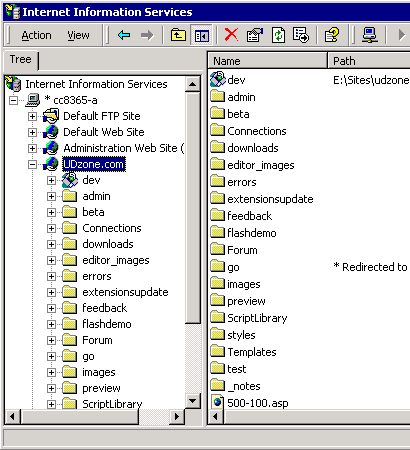Open the View menu
Image resolution: width=410 pixels, height=450 pixels.
tap(78, 35)
